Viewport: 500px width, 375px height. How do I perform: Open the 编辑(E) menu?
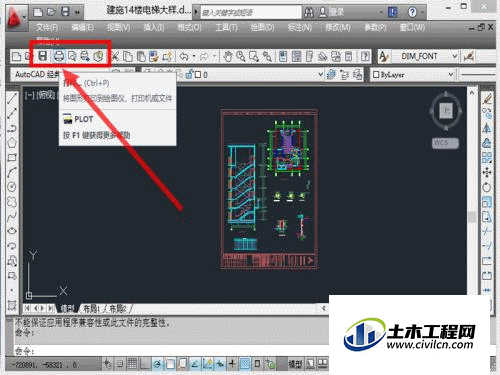[x=82, y=27]
